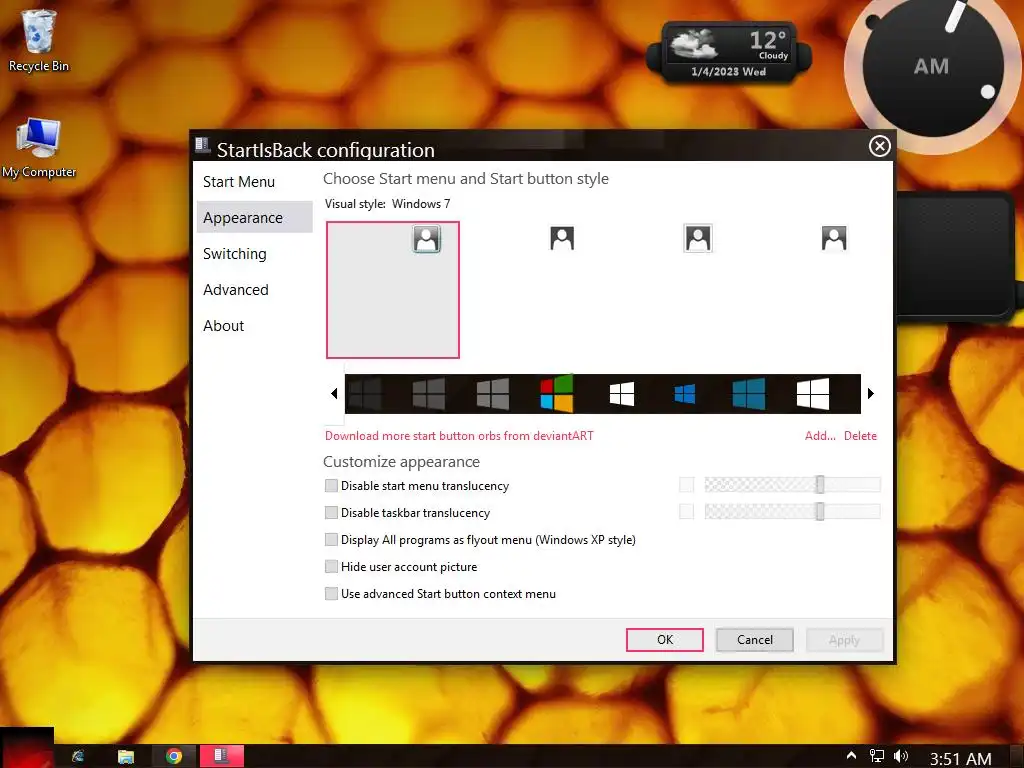Viewport: 1024px width, 768px height.
Task: Close the StartIsBack configuration window
Action: 880,146
